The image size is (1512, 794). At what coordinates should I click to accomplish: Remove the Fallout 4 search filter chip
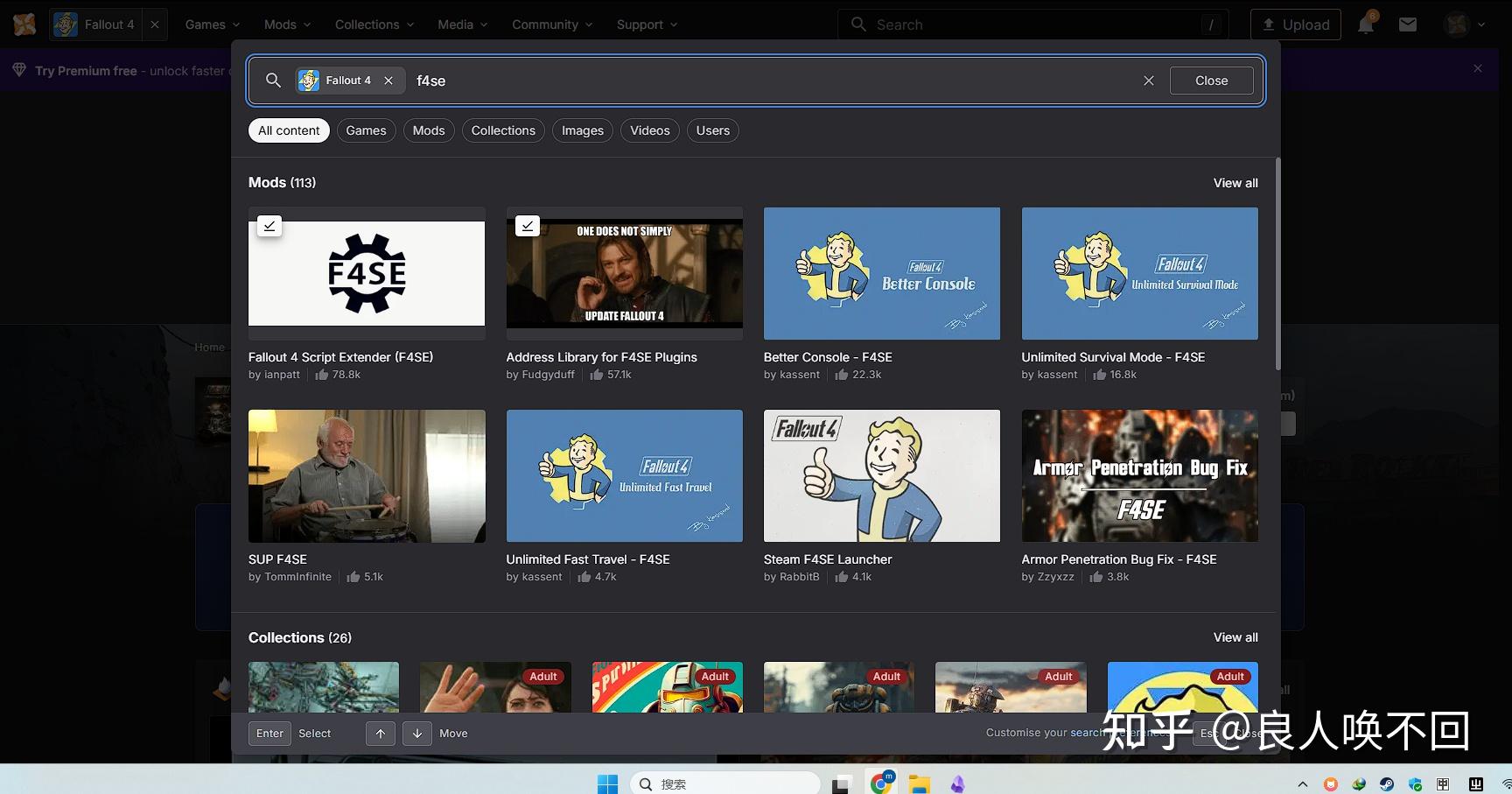(x=388, y=81)
